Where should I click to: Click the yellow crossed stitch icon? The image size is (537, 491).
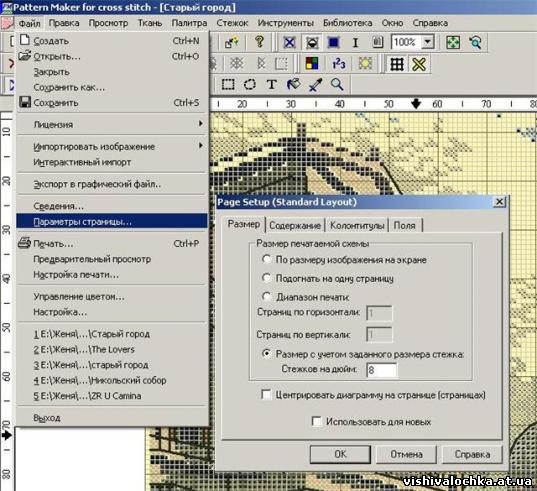click(x=419, y=64)
